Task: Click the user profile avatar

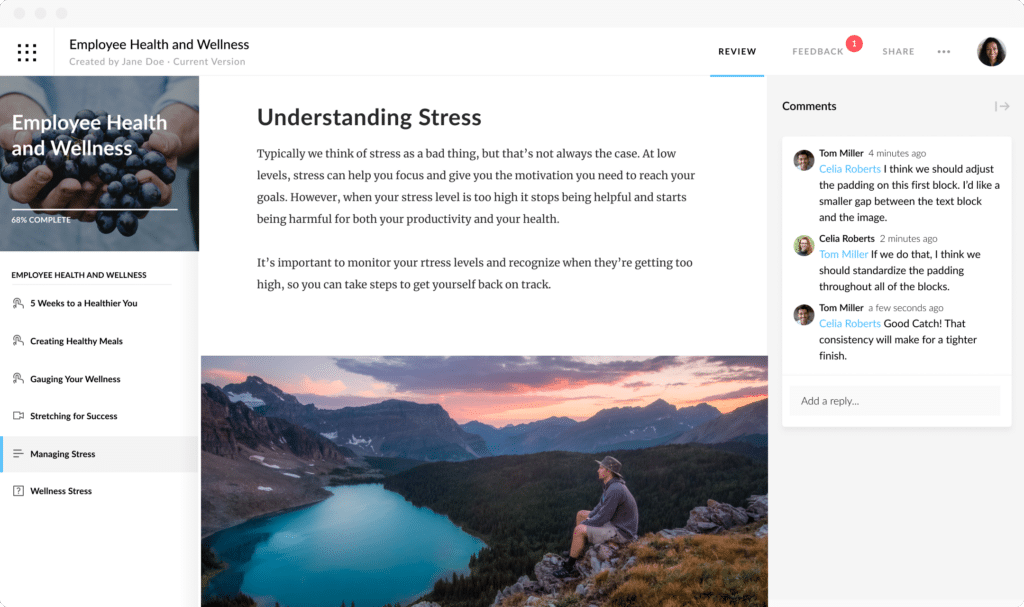Action: point(991,52)
